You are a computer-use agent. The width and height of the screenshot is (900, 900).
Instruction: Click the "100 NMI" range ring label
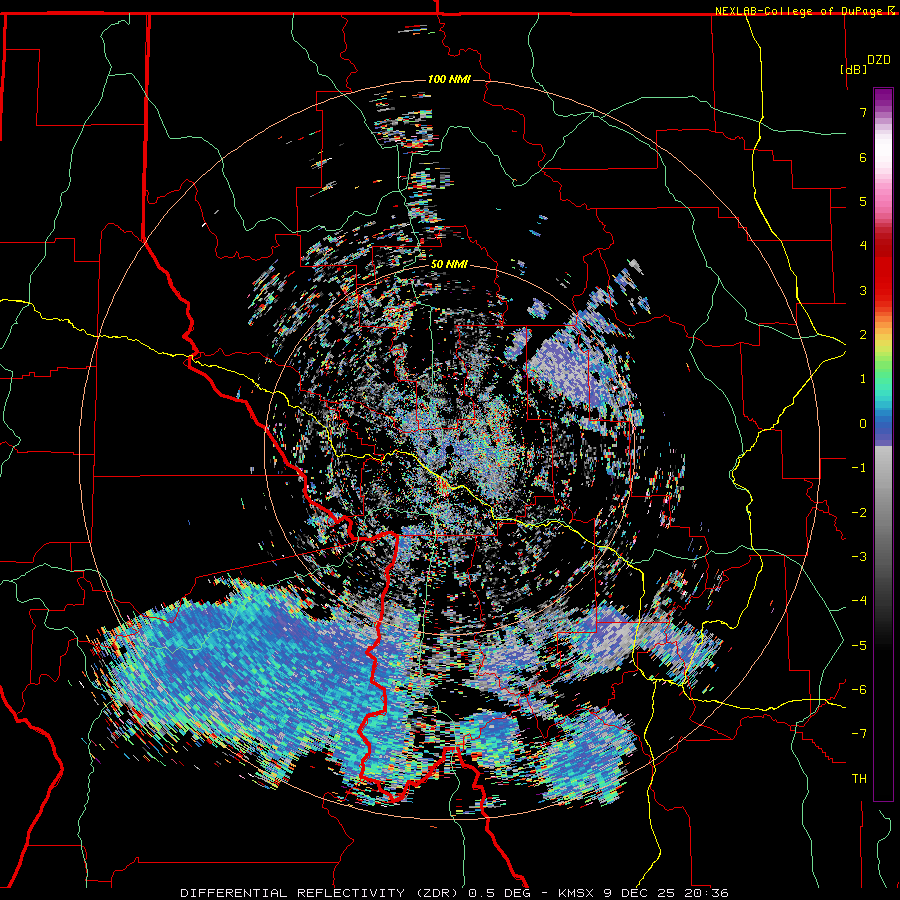(x=449, y=79)
